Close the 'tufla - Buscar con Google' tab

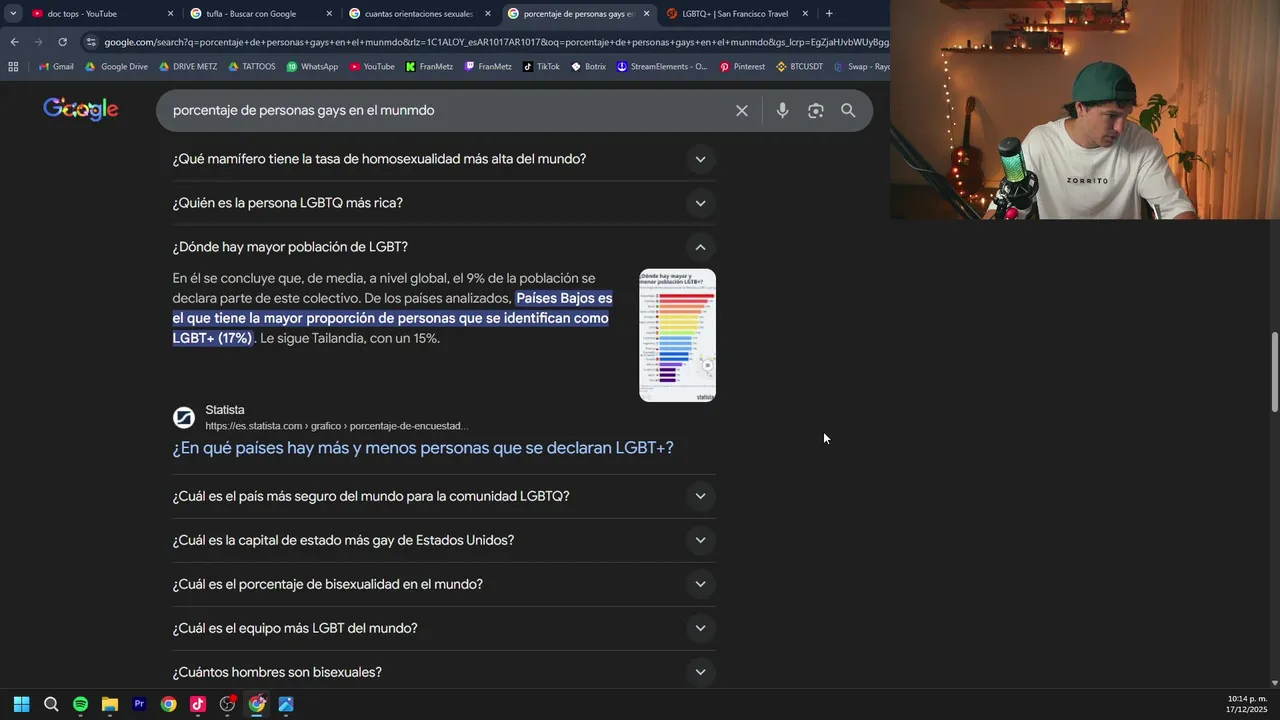(329, 14)
